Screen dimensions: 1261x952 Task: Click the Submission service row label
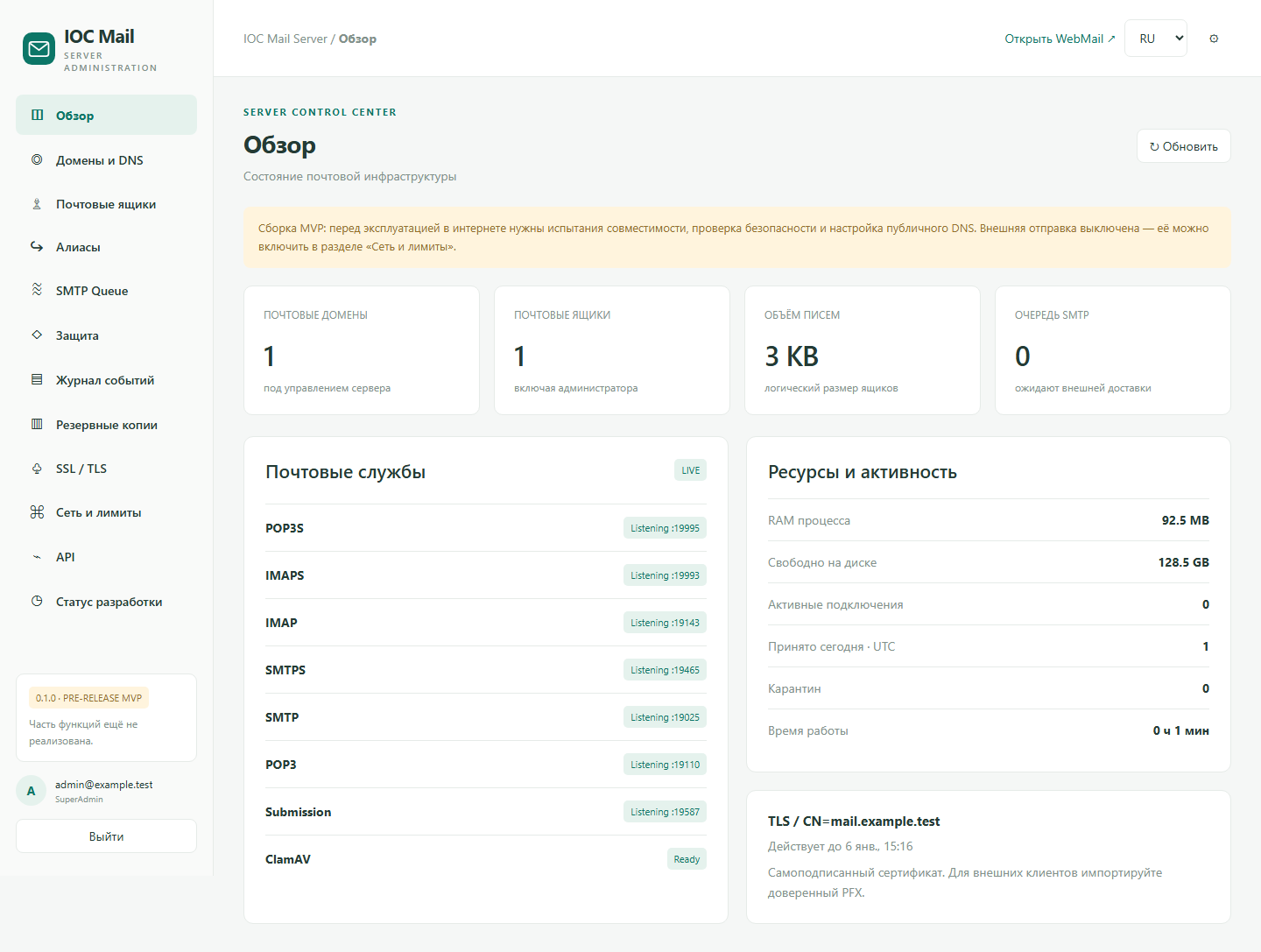point(298,812)
